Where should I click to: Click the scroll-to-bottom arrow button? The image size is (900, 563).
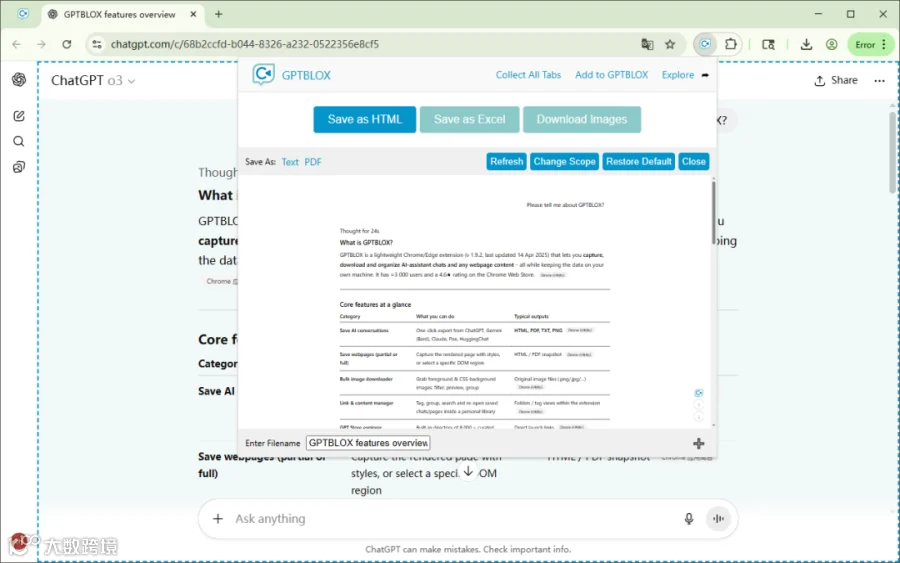(468, 472)
